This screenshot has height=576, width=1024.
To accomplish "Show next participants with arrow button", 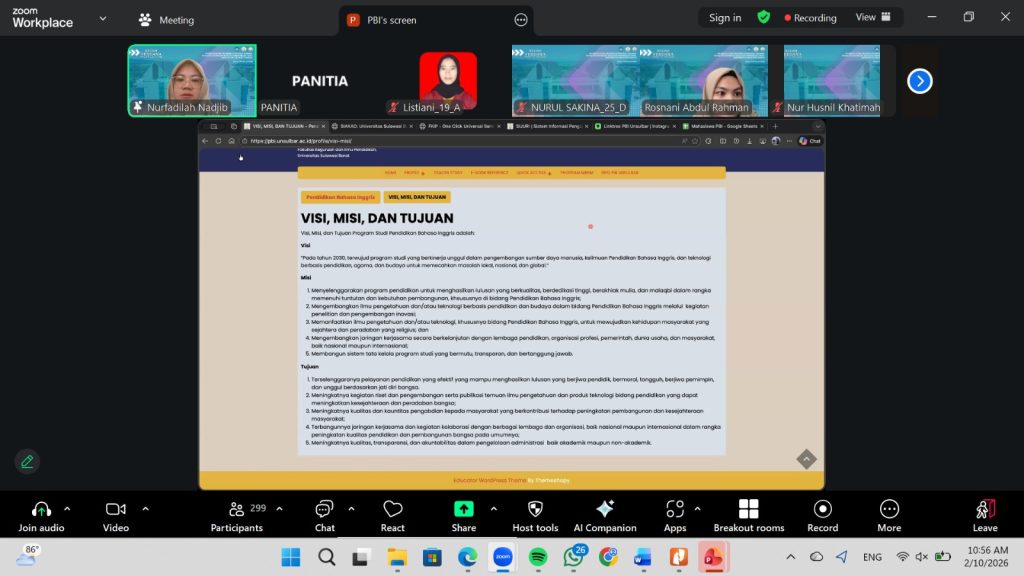I will pyautogui.click(x=919, y=81).
